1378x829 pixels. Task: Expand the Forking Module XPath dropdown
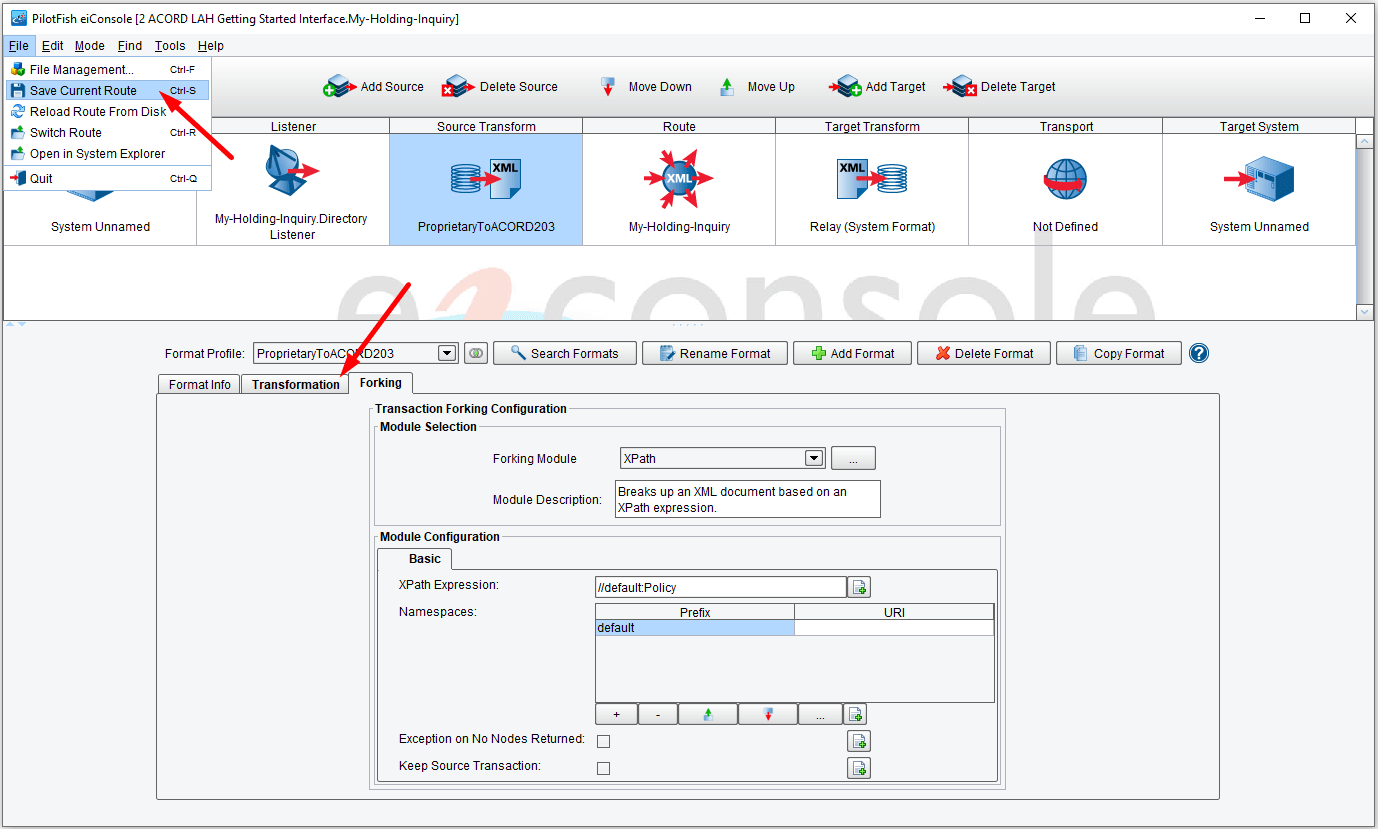814,458
